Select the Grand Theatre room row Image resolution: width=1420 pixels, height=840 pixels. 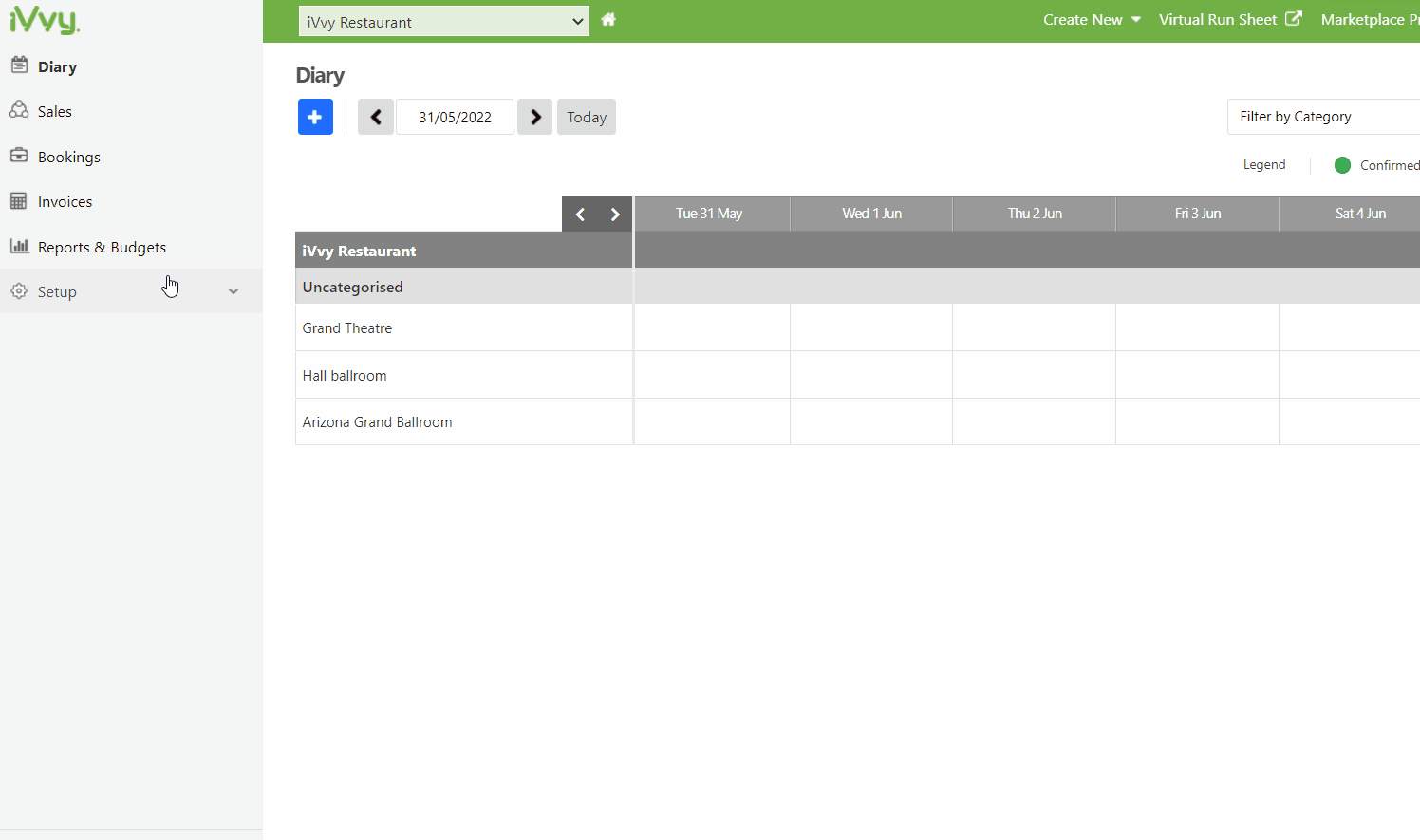coord(464,327)
